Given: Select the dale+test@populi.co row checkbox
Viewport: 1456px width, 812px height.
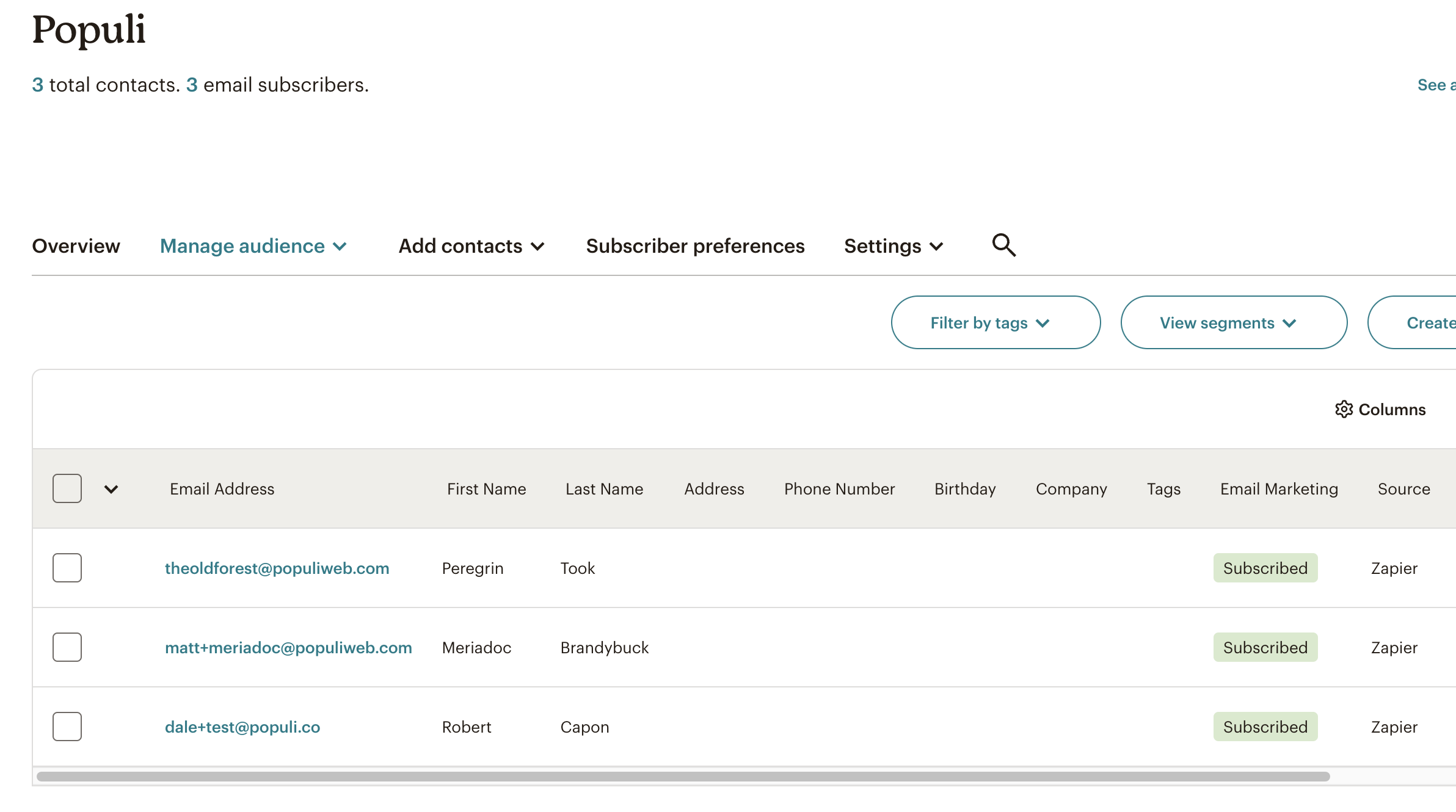Looking at the screenshot, I should tap(67, 727).
